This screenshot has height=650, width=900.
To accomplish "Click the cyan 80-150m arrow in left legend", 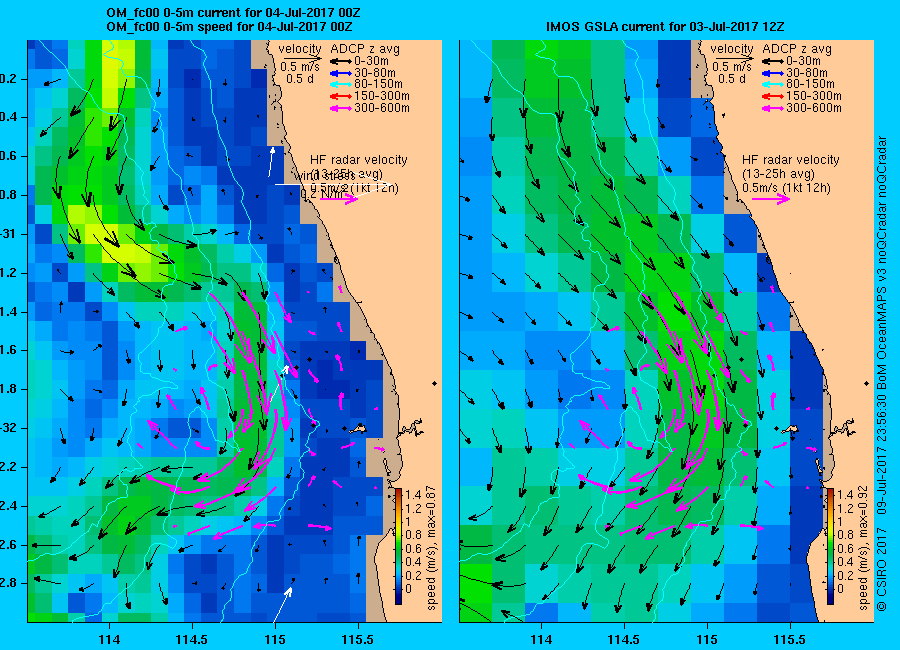I will [x=341, y=84].
